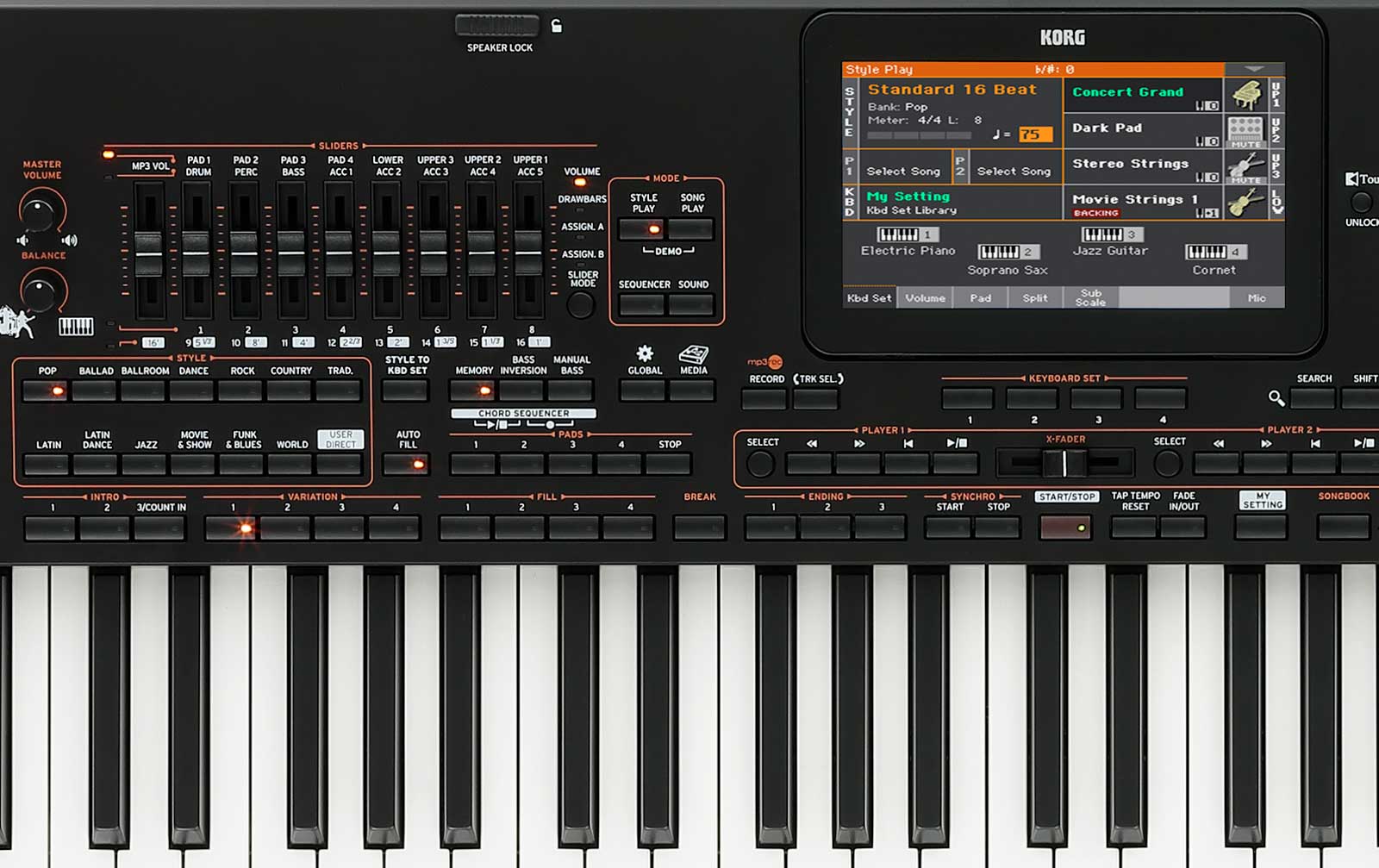Viewport: 1379px width, 868px height.
Task: Push the BREAK button
Action: coord(699,527)
